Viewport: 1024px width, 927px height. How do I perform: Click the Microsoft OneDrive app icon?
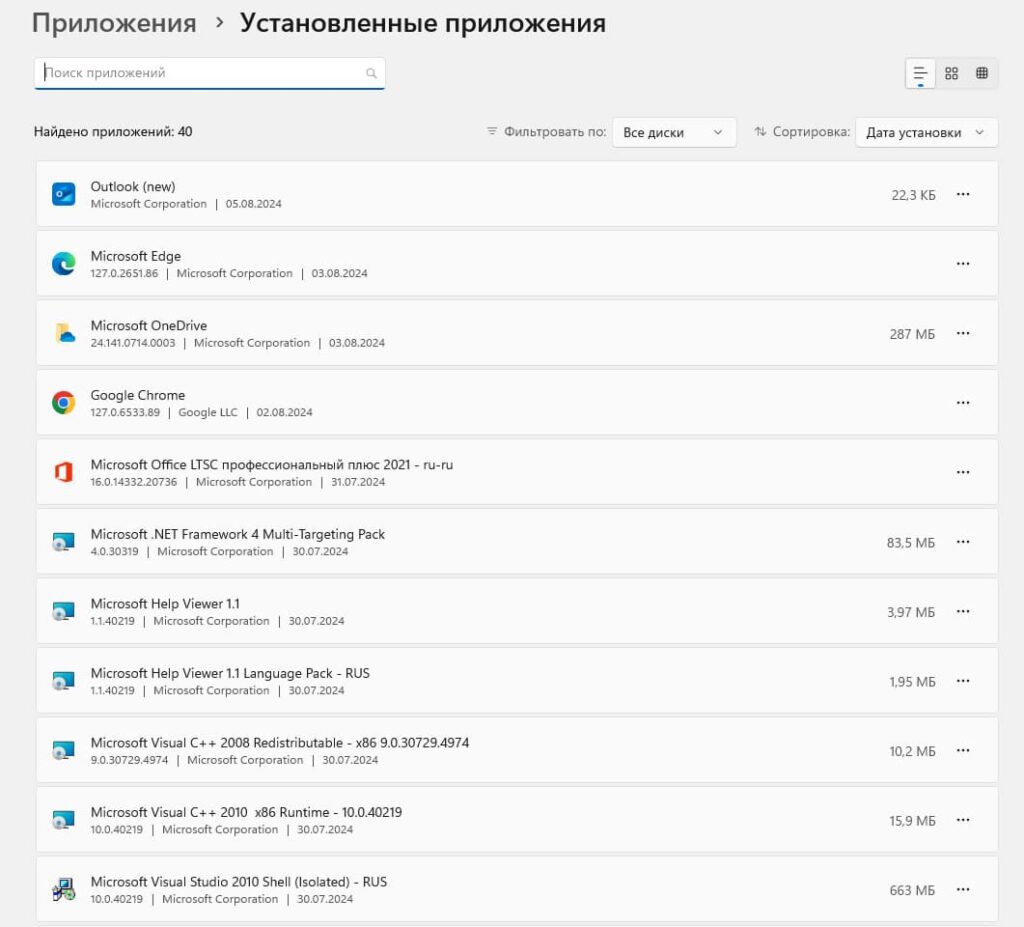pyautogui.click(x=63, y=333)
